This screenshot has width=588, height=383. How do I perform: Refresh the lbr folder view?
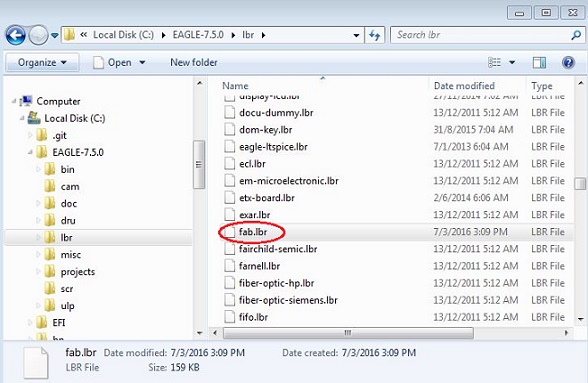[x=375, y=35]
